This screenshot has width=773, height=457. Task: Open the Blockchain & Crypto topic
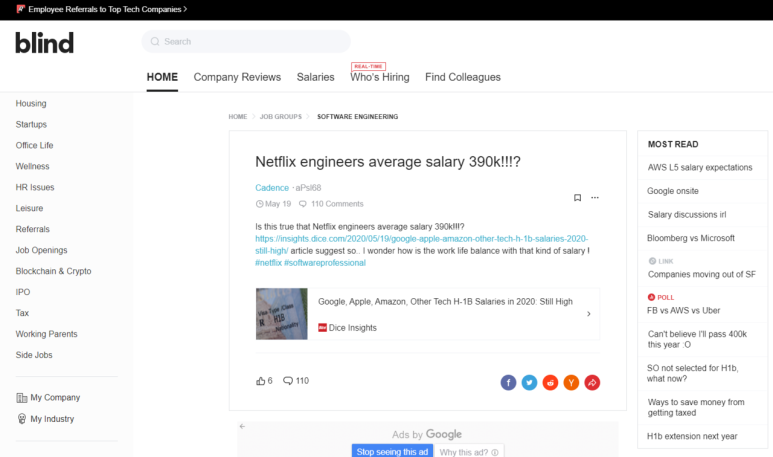[x=53, y=271]
